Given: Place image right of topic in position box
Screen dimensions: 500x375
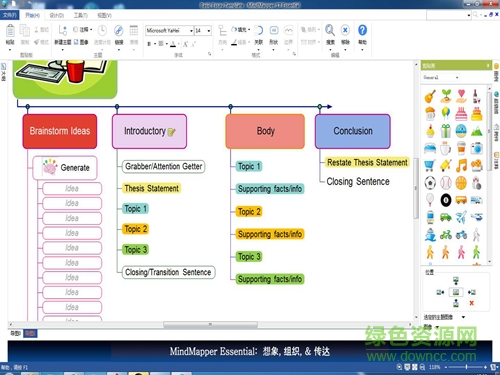Looking at the screenshot, I should tap(472, 292).
